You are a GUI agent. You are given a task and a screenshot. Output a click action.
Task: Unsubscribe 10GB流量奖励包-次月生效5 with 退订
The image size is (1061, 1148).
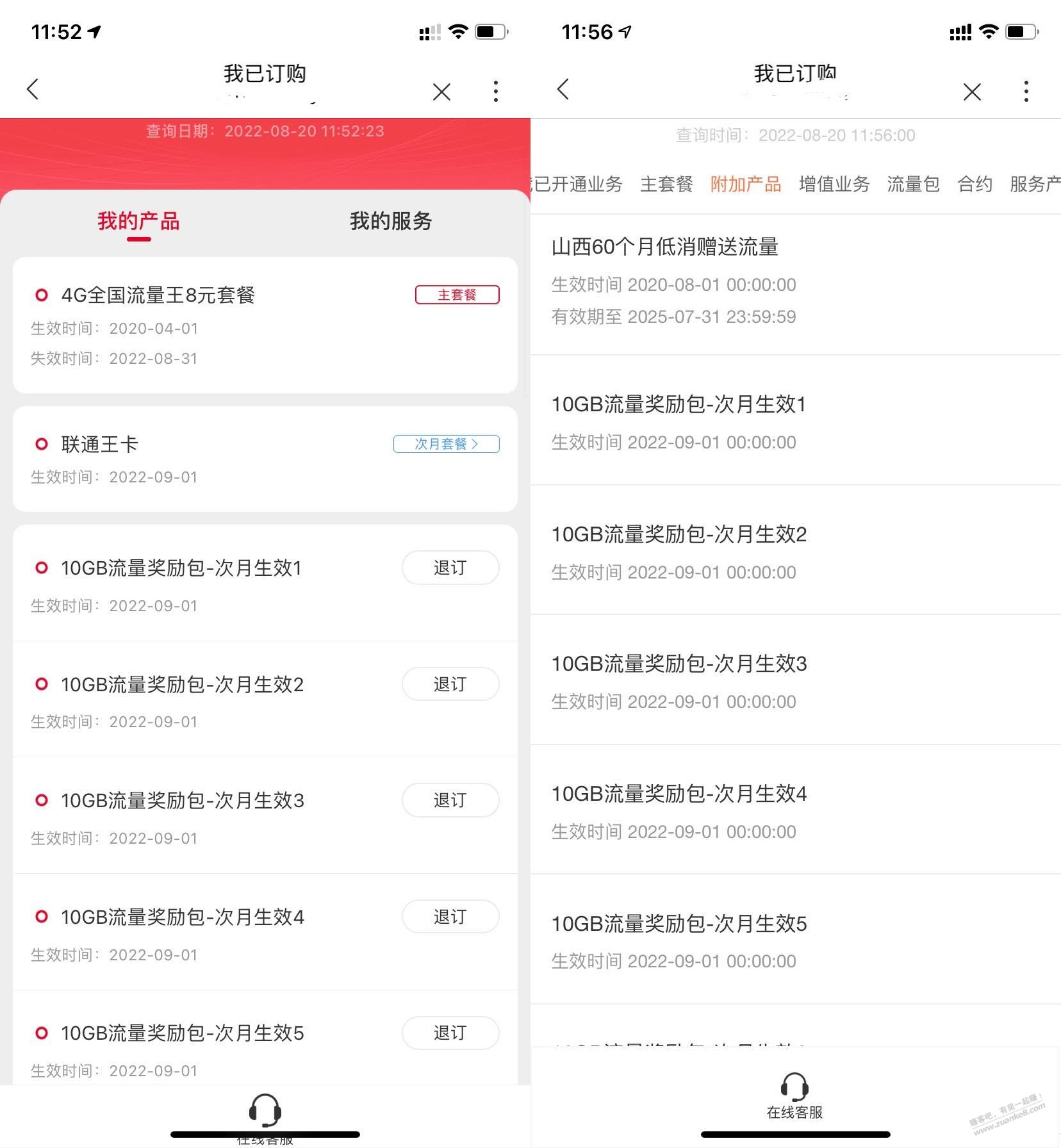point(450,1033)
